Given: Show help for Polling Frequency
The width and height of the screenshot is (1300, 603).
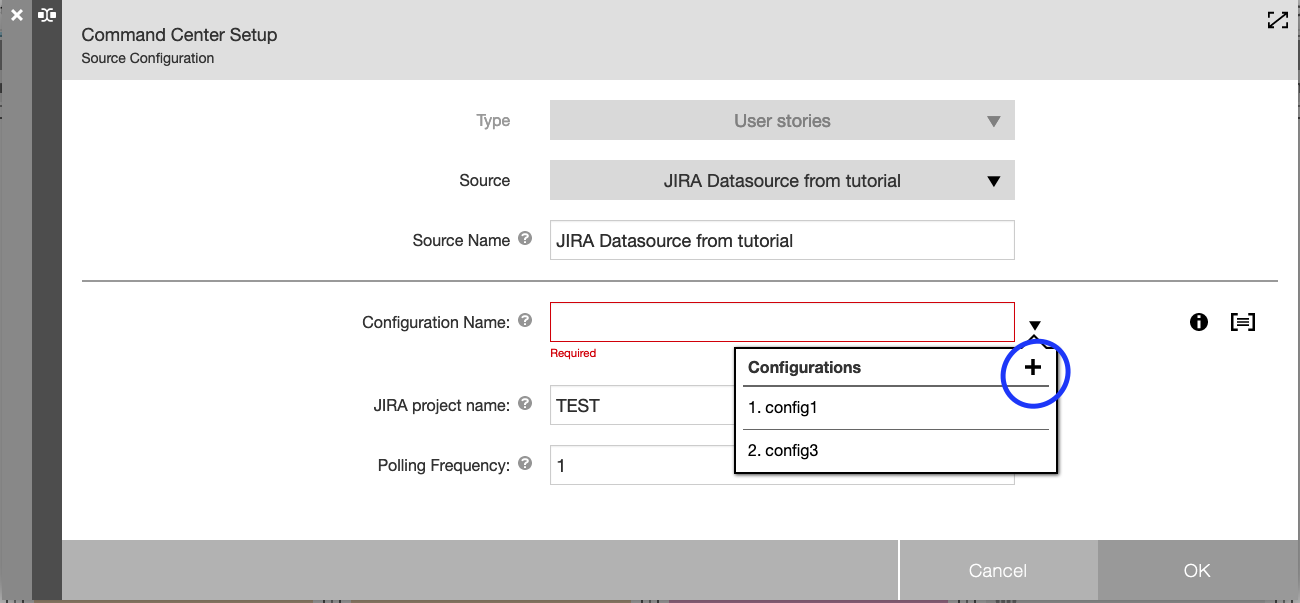Looking at the screenshot, I should click(x=525, y=464).
